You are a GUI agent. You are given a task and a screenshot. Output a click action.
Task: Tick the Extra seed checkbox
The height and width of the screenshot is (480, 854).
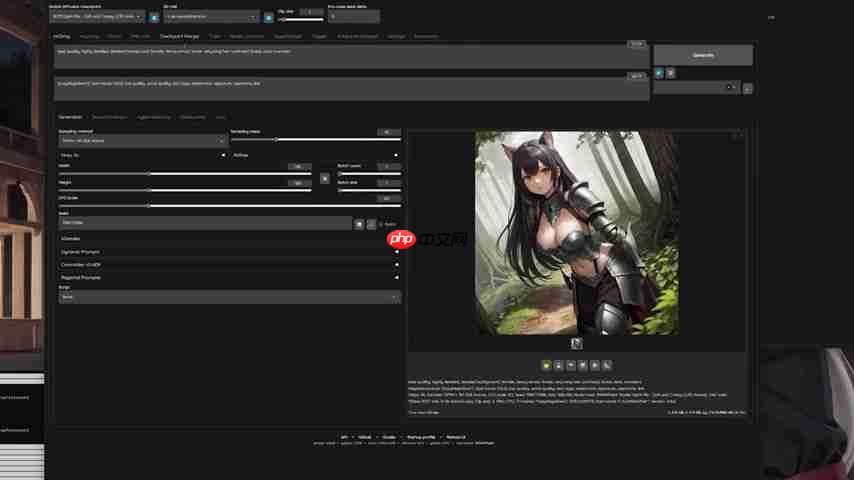(381, 224)
